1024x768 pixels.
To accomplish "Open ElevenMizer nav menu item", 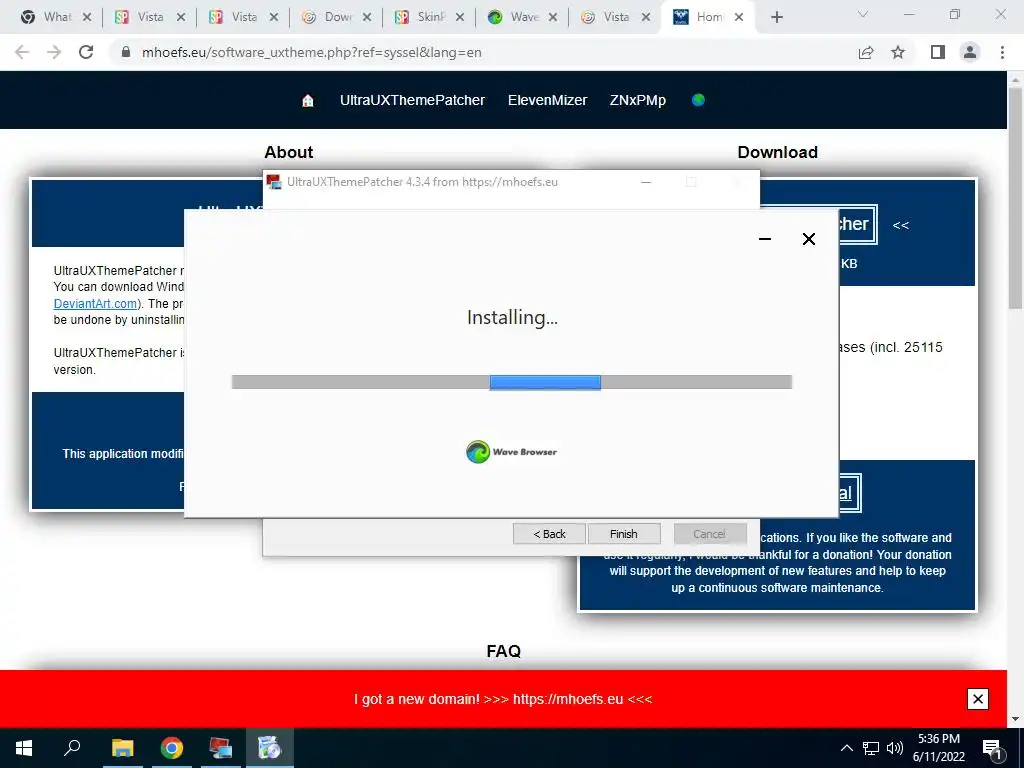I will click(547, 100).
